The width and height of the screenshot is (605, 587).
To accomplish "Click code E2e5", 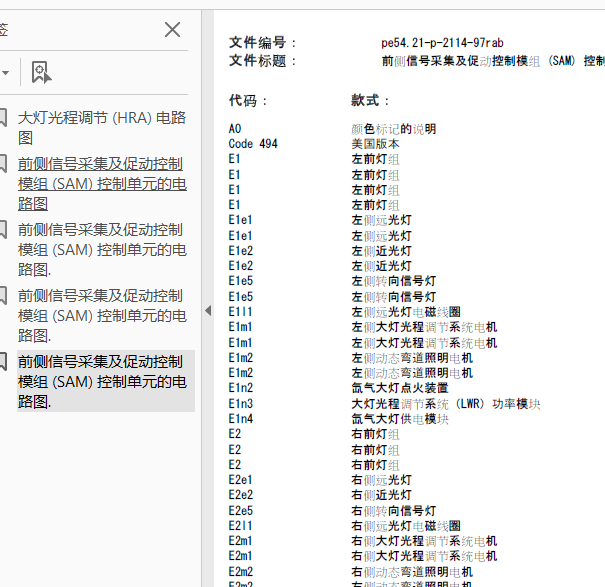I will tap(241, 511).
